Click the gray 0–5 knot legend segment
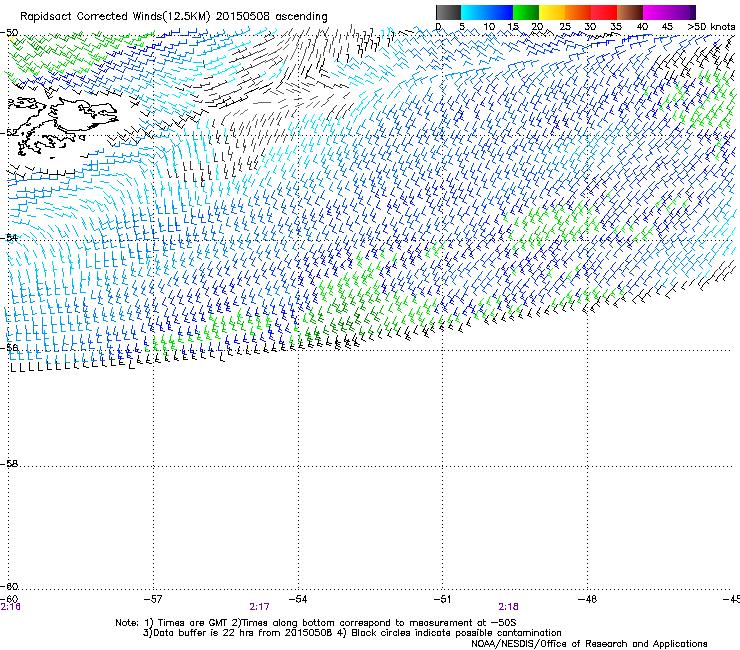 coord(448,12)
